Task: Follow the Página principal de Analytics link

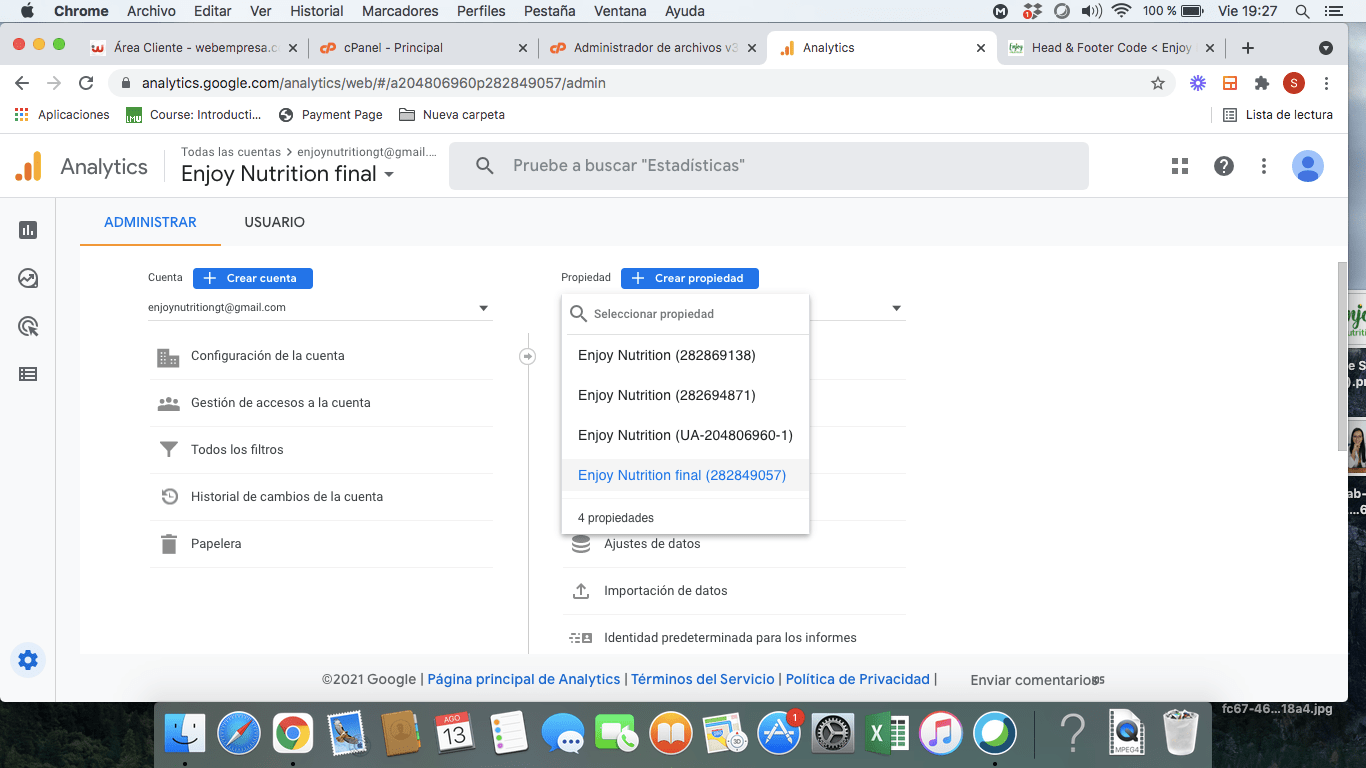Action: click(x=524, y=679)
